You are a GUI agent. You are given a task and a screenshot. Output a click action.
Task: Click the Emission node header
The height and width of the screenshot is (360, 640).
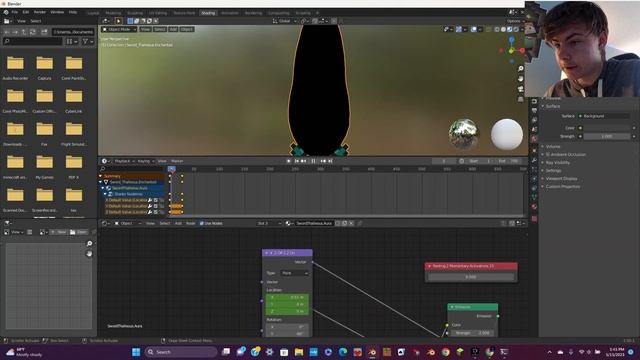click(x=473, y=307)
